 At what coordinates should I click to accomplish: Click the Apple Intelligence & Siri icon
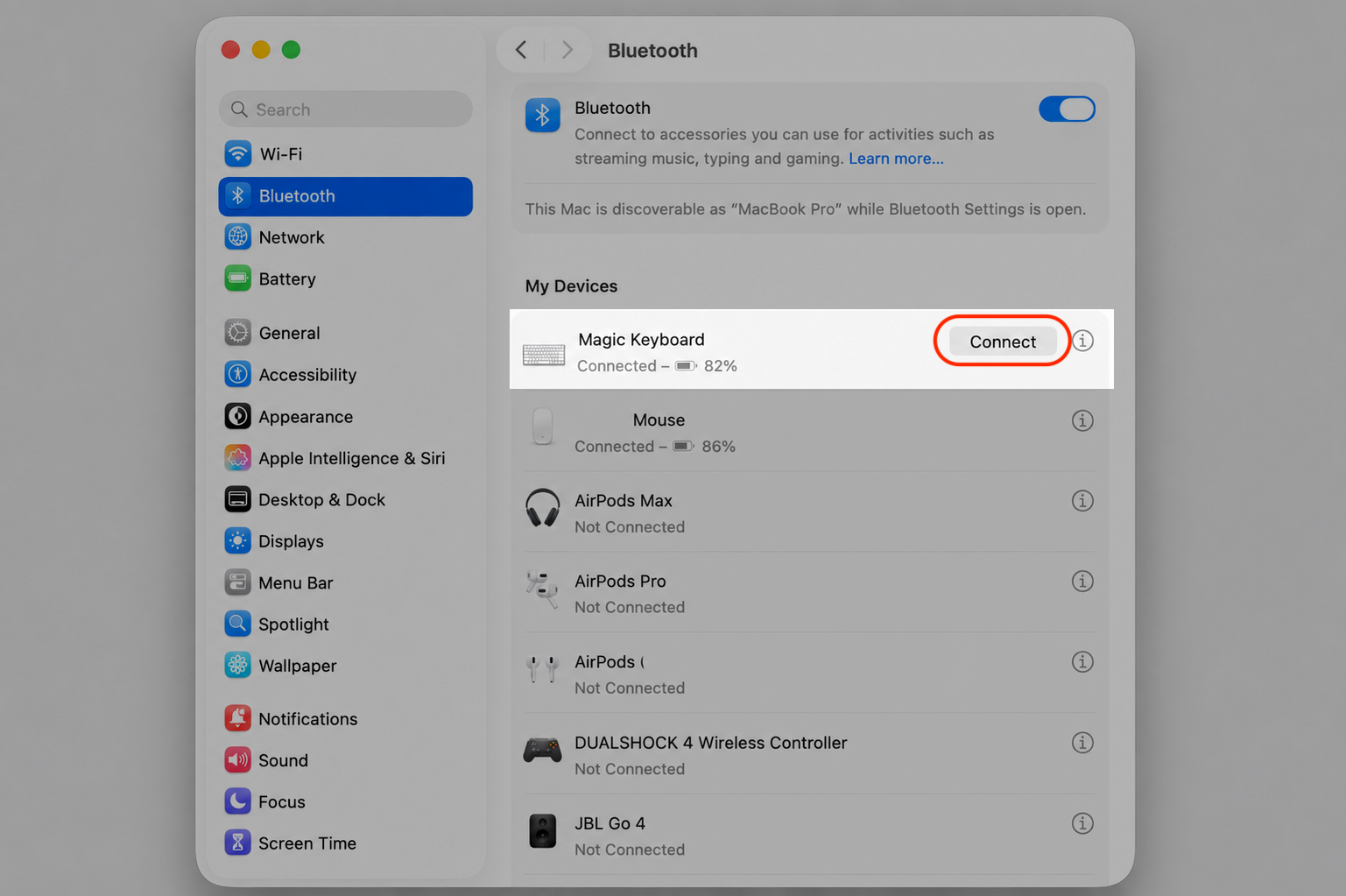(x=237, y=458)
